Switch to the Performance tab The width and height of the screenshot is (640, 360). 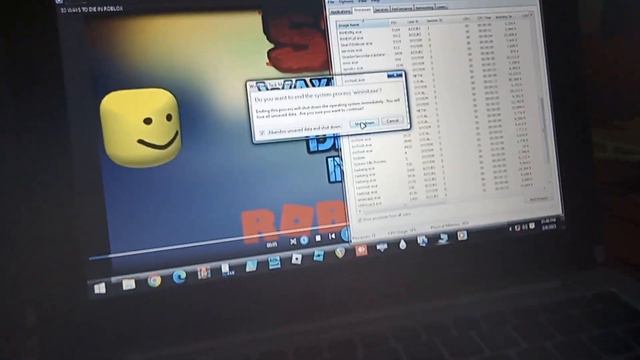click(402, 9)
